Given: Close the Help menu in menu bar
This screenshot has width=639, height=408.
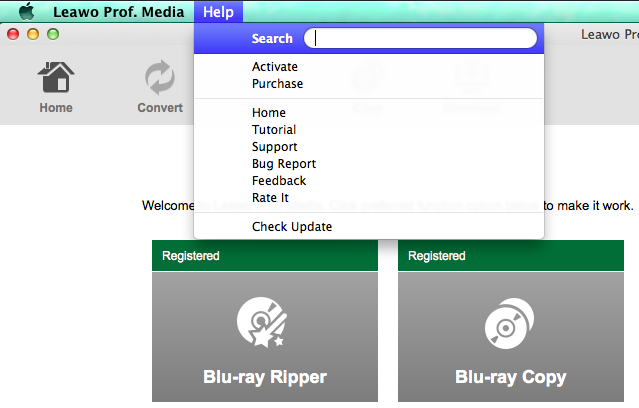Looking at the screenshot, I should [x=218, y=12].
